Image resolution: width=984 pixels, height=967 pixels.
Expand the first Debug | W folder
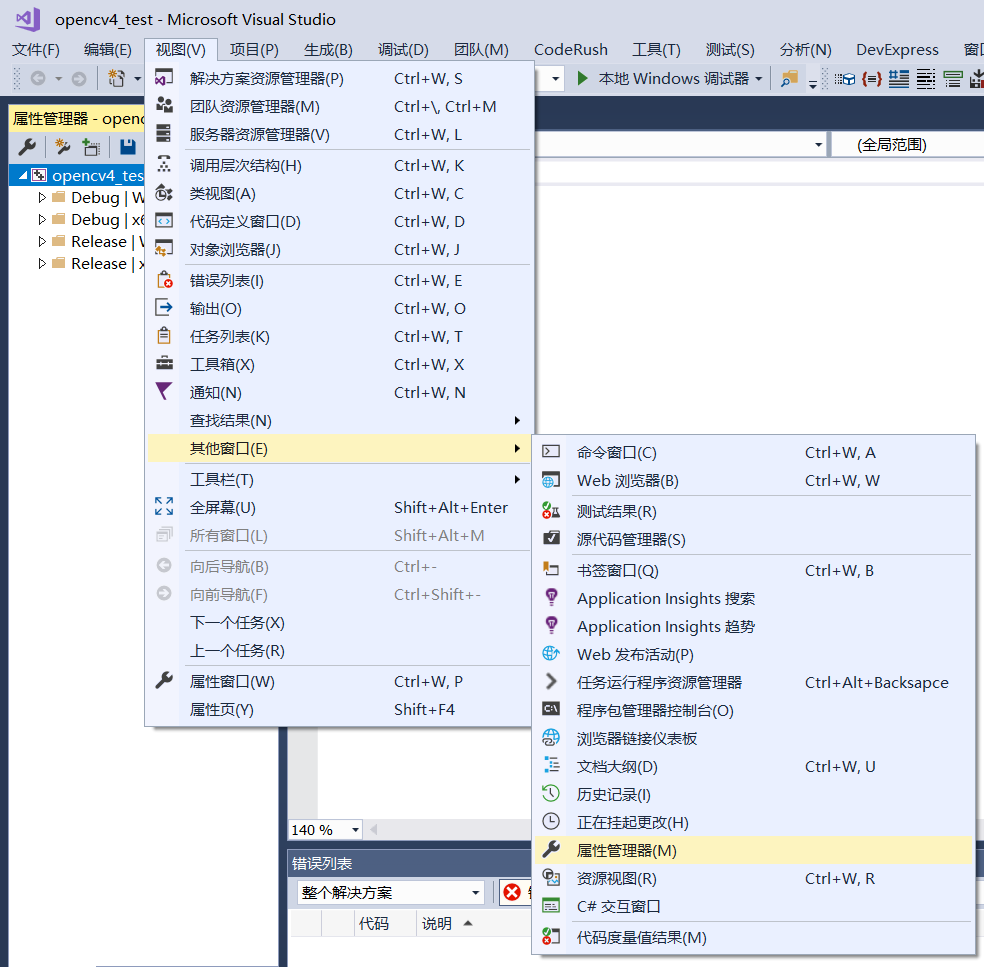(x=42, y=198)
